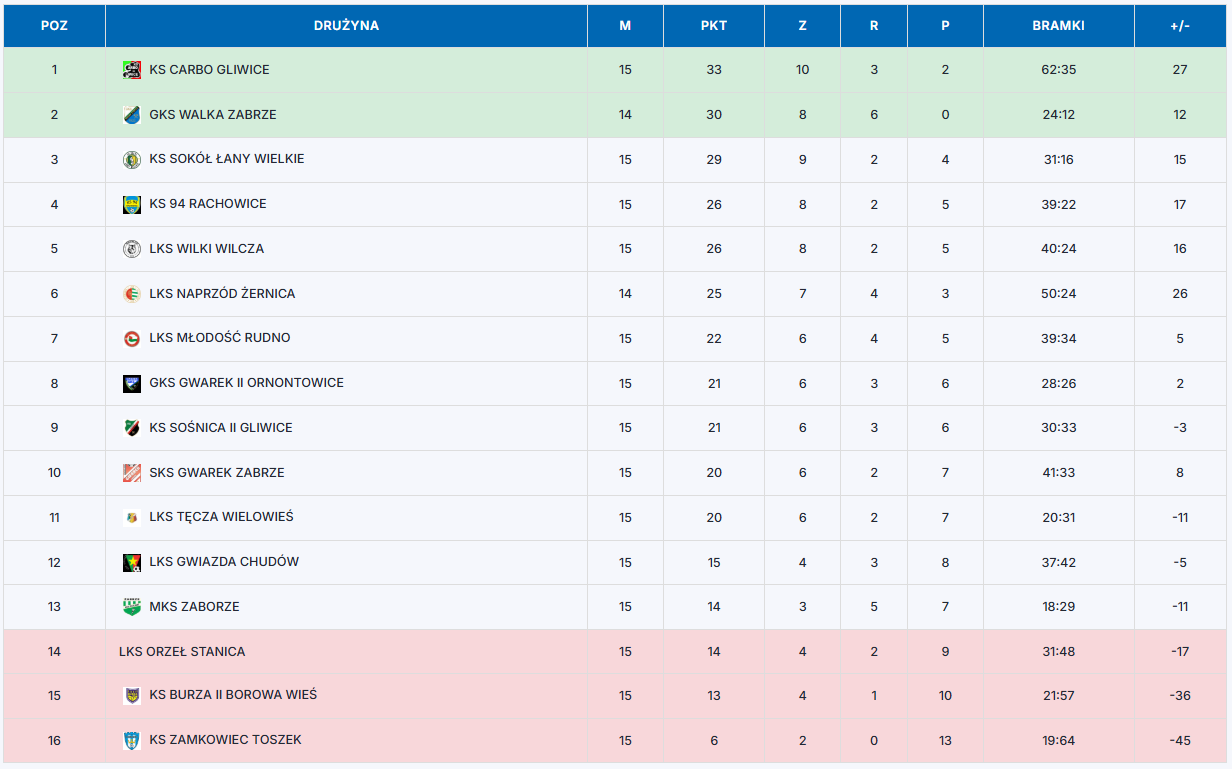1232x769 pixels.
Task: Sort table by the PKT column header
Action: (713, 26)
